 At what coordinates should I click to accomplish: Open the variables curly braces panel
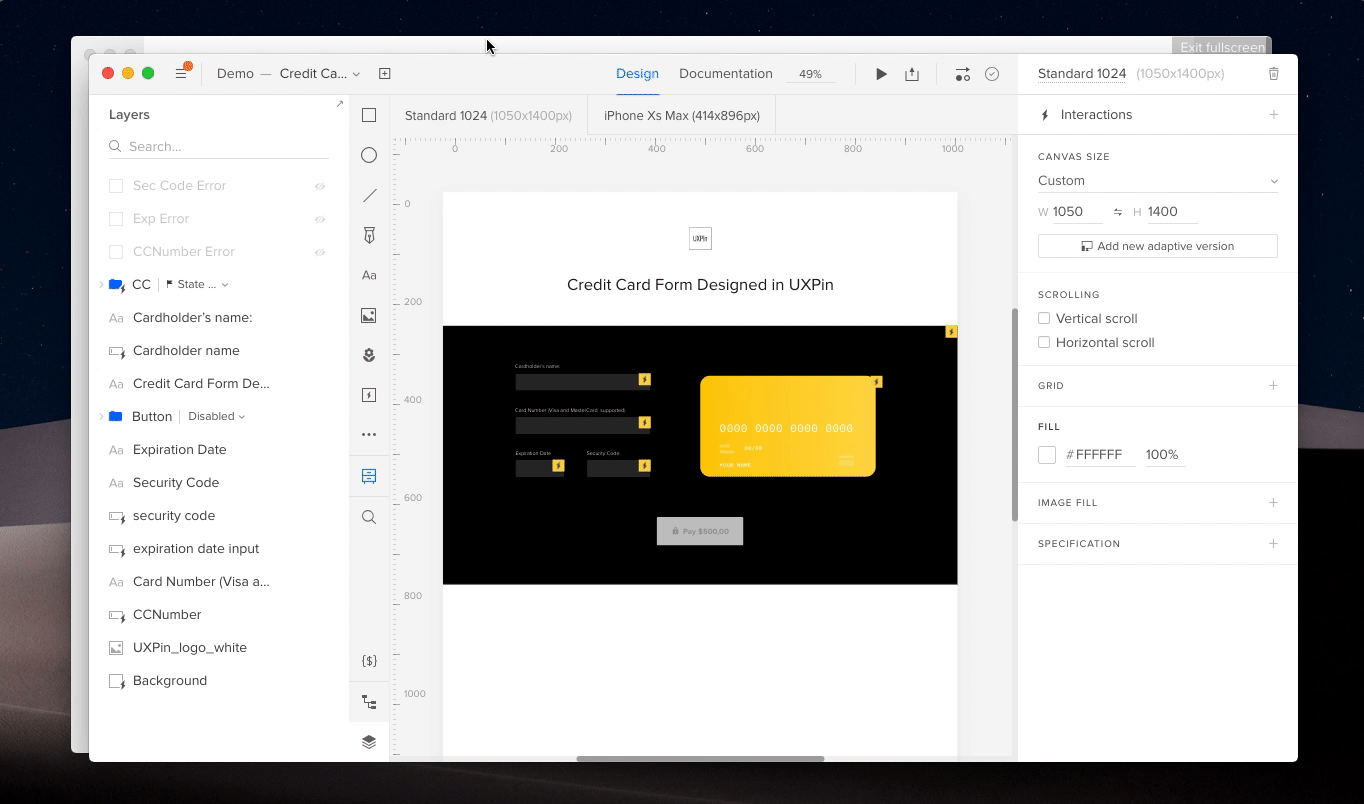(x=369, y=661)
